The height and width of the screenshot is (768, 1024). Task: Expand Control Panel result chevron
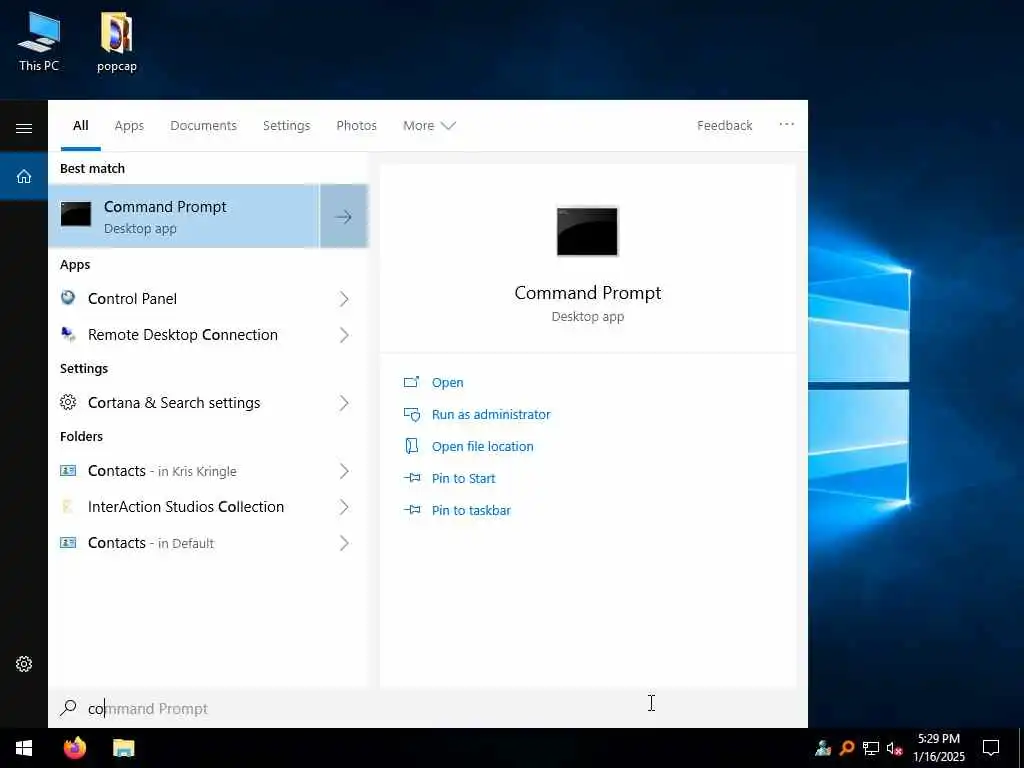coord(344,298)
